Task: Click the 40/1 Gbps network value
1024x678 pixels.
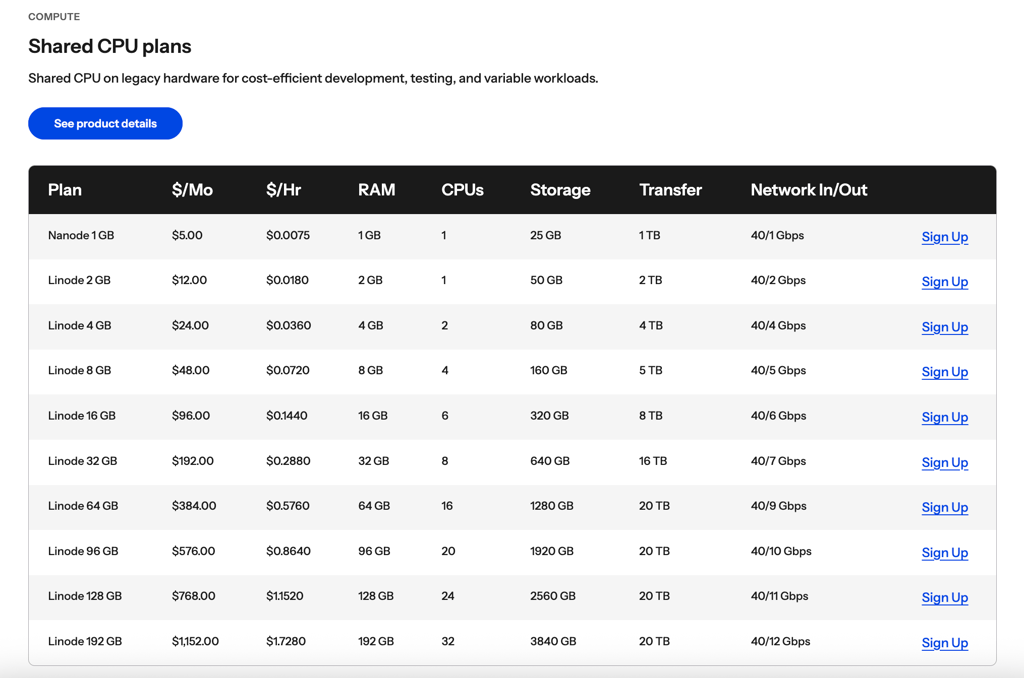Action: 777,235
